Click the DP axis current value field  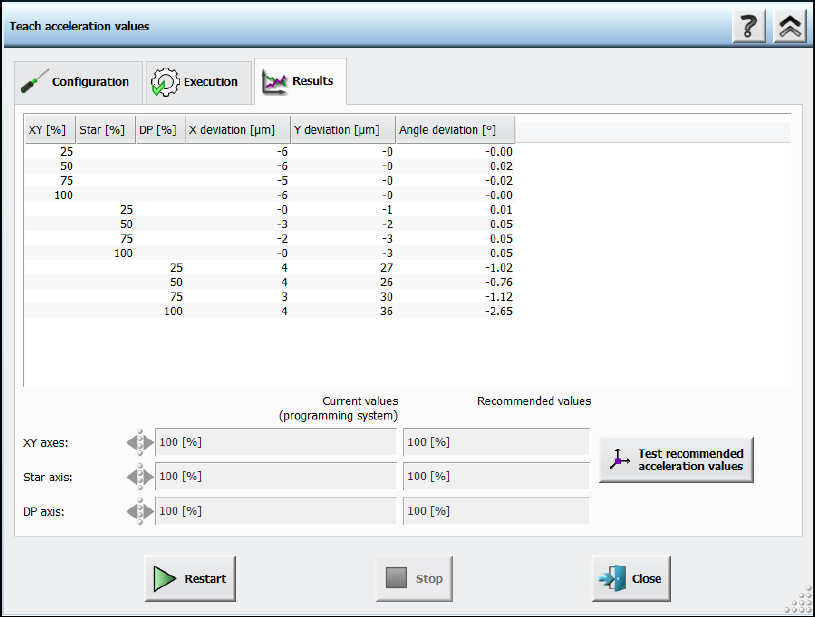pyautogui.click(x=275, y=511)
